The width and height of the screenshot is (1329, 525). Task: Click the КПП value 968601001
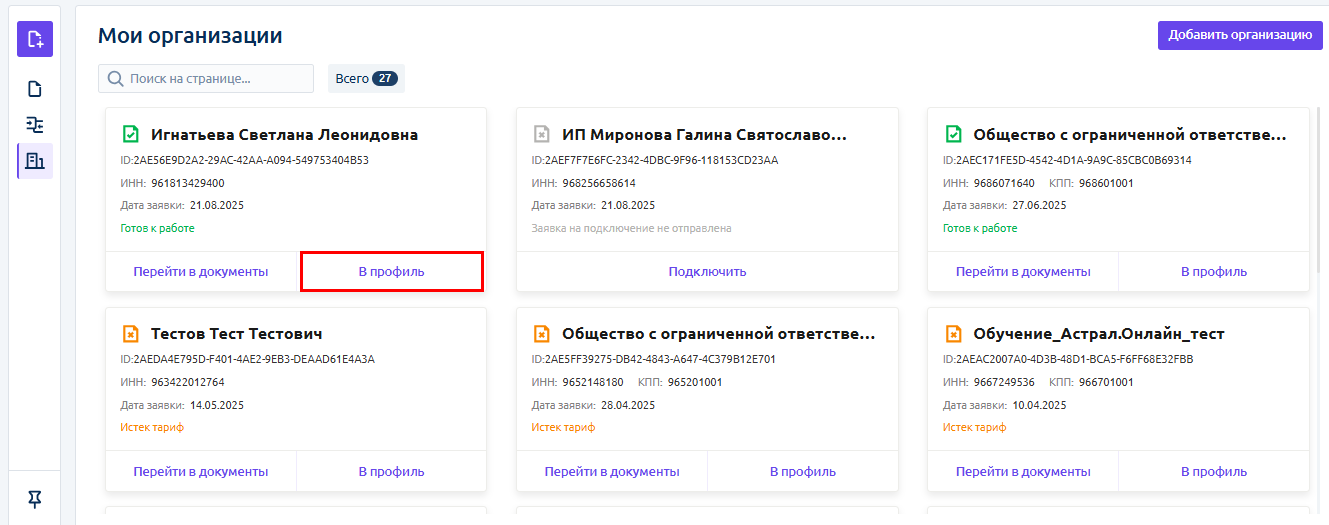click(x=1105, y=183)
